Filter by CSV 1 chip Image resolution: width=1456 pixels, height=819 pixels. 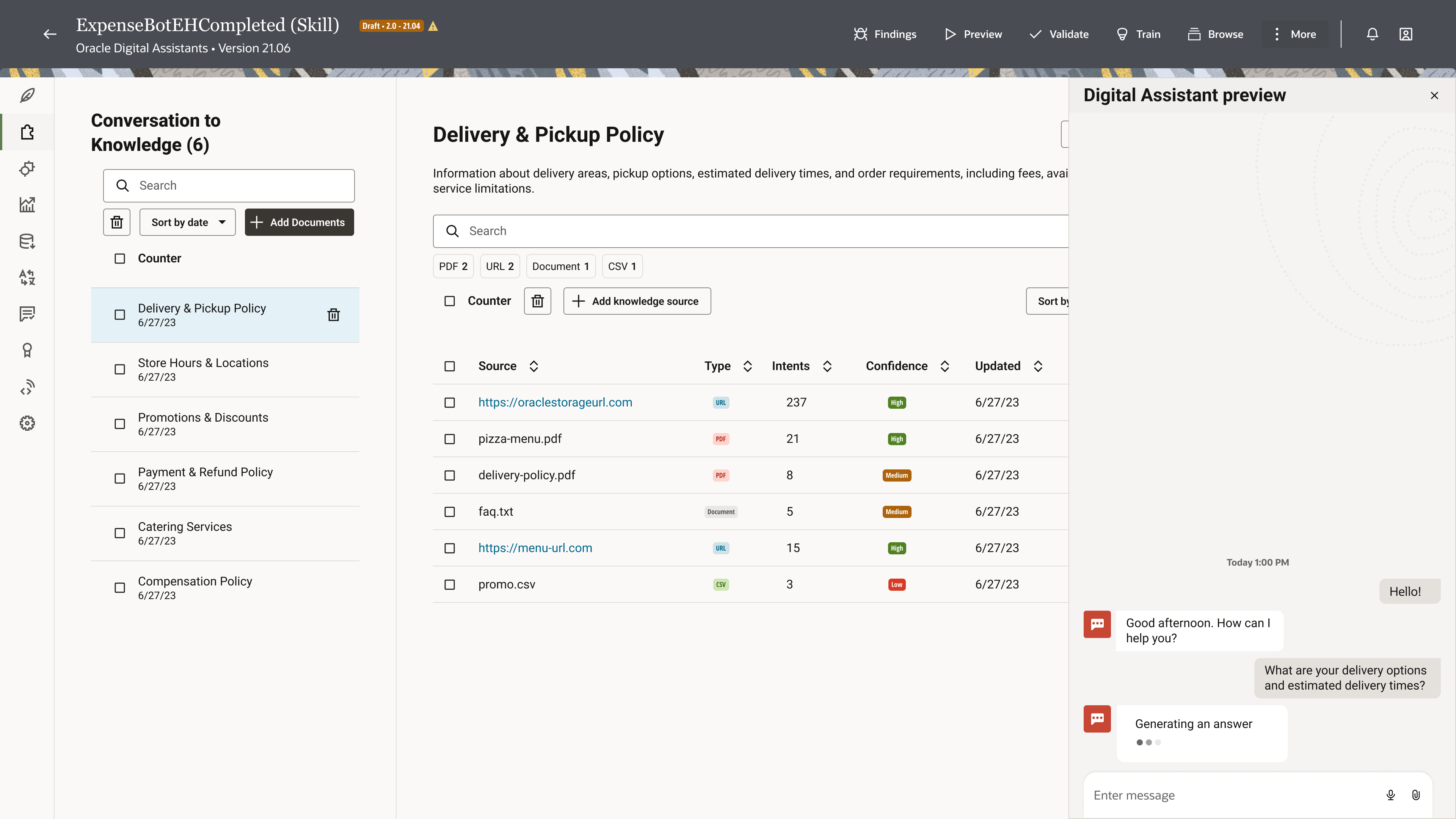point(622,266)
